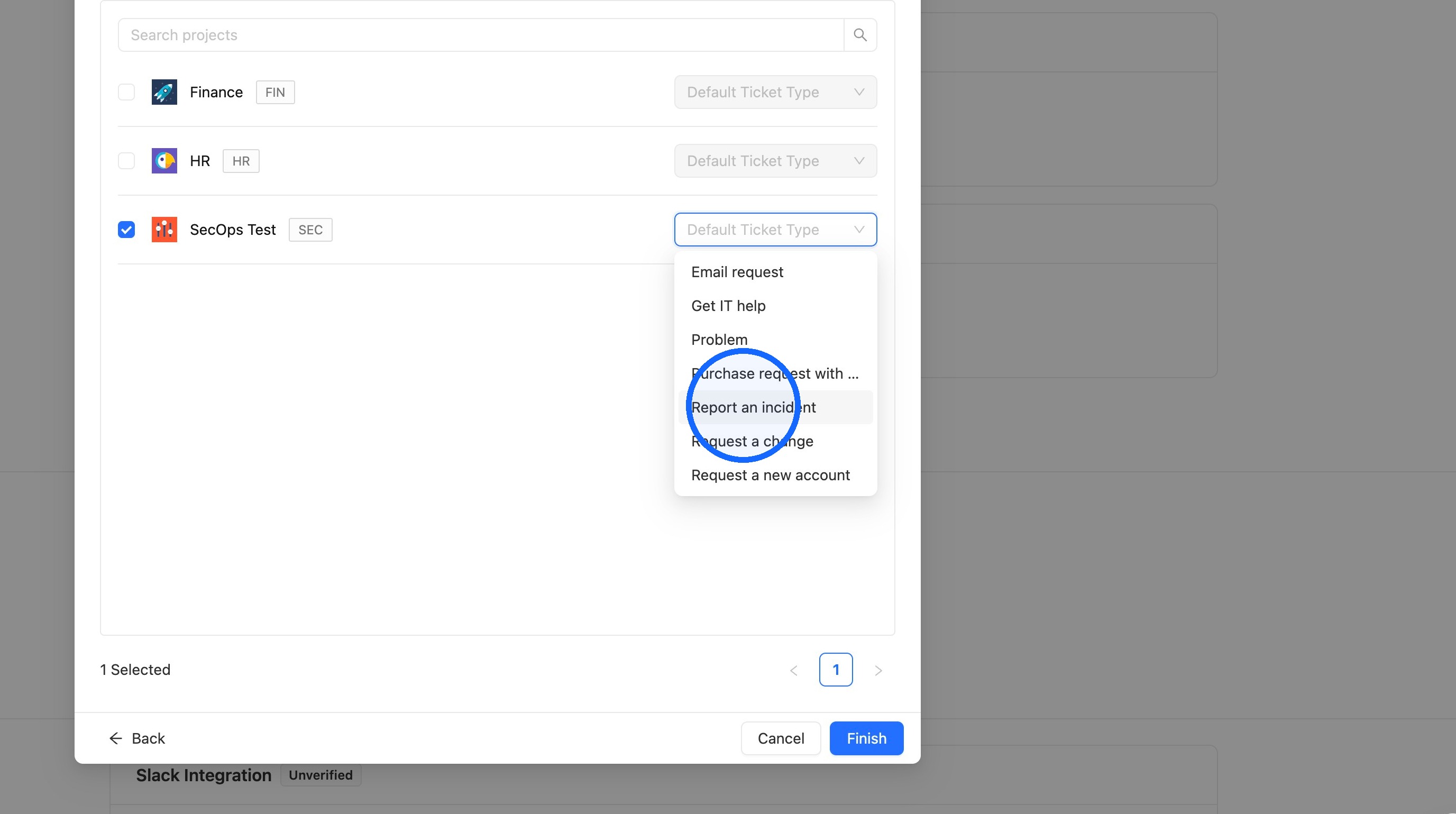
Task: Go to the next page arrow
Action: tap(878, 671)
